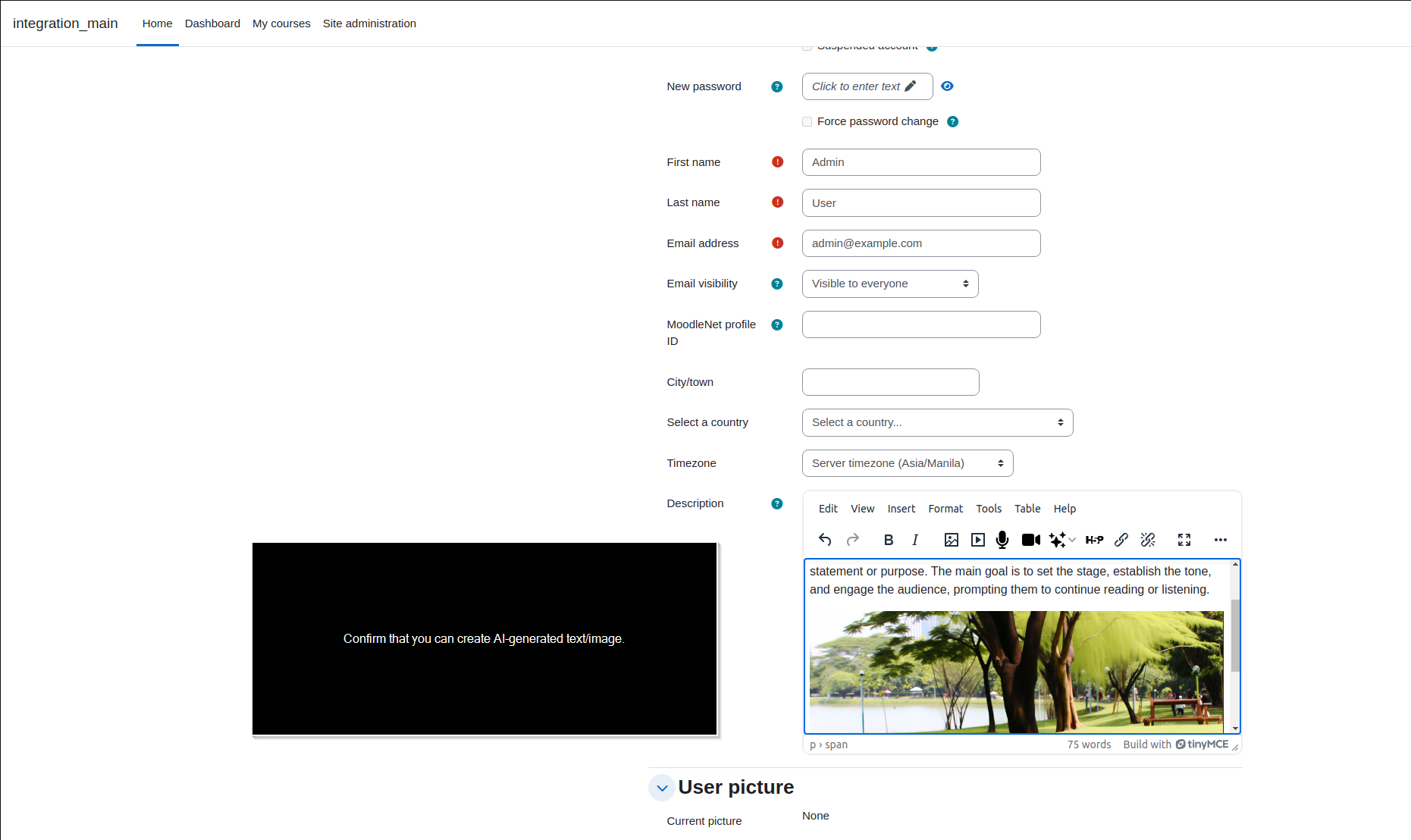
Task: Toggle italic formatting in the editor
Action: tap(915, 540)
